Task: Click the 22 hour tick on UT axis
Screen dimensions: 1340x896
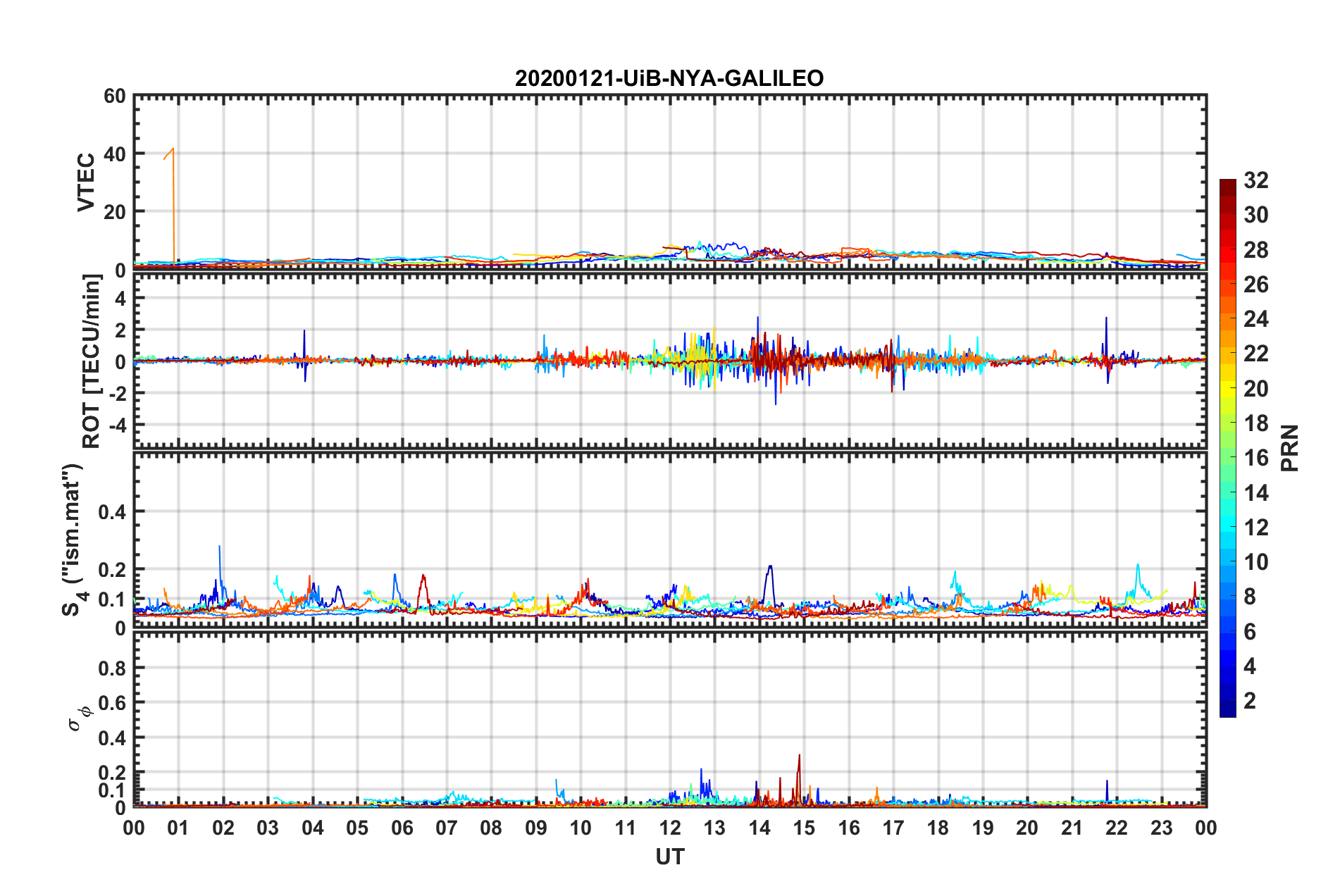Action: (x=1117, y=828)
